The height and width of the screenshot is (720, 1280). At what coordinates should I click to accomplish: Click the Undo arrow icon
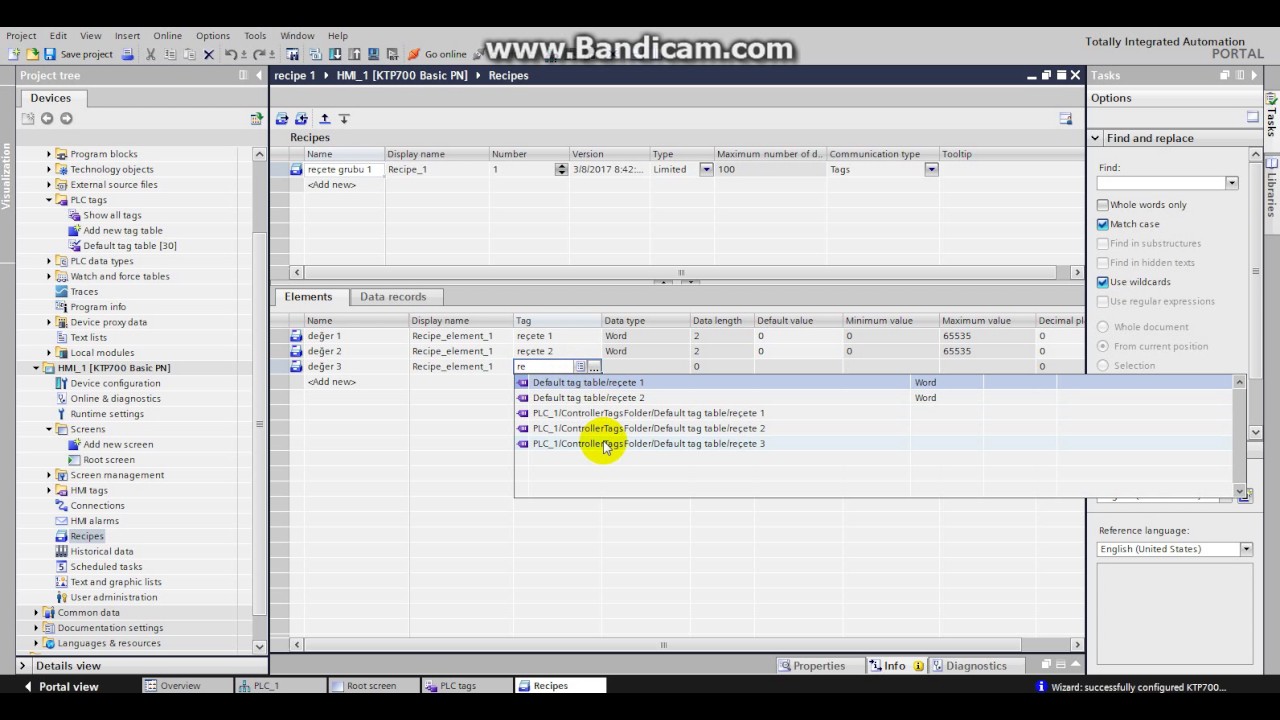tap(231, 54)
